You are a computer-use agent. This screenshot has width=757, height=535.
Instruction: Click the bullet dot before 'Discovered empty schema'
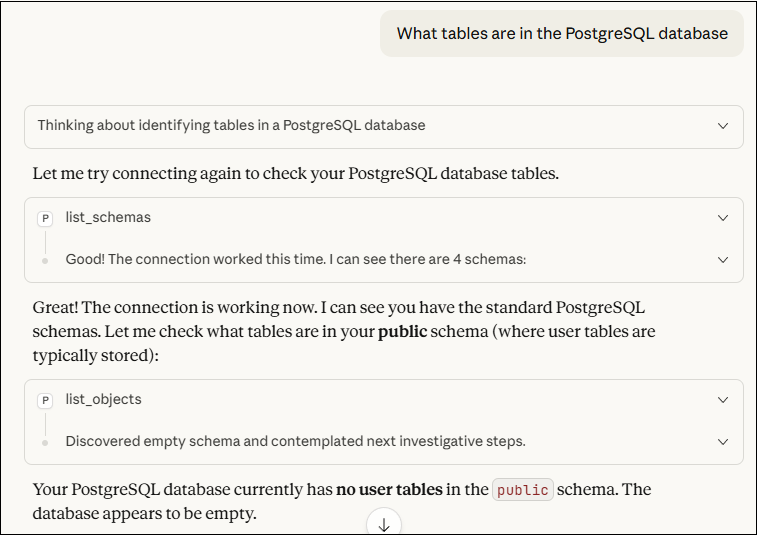click(x=45, y=442)
